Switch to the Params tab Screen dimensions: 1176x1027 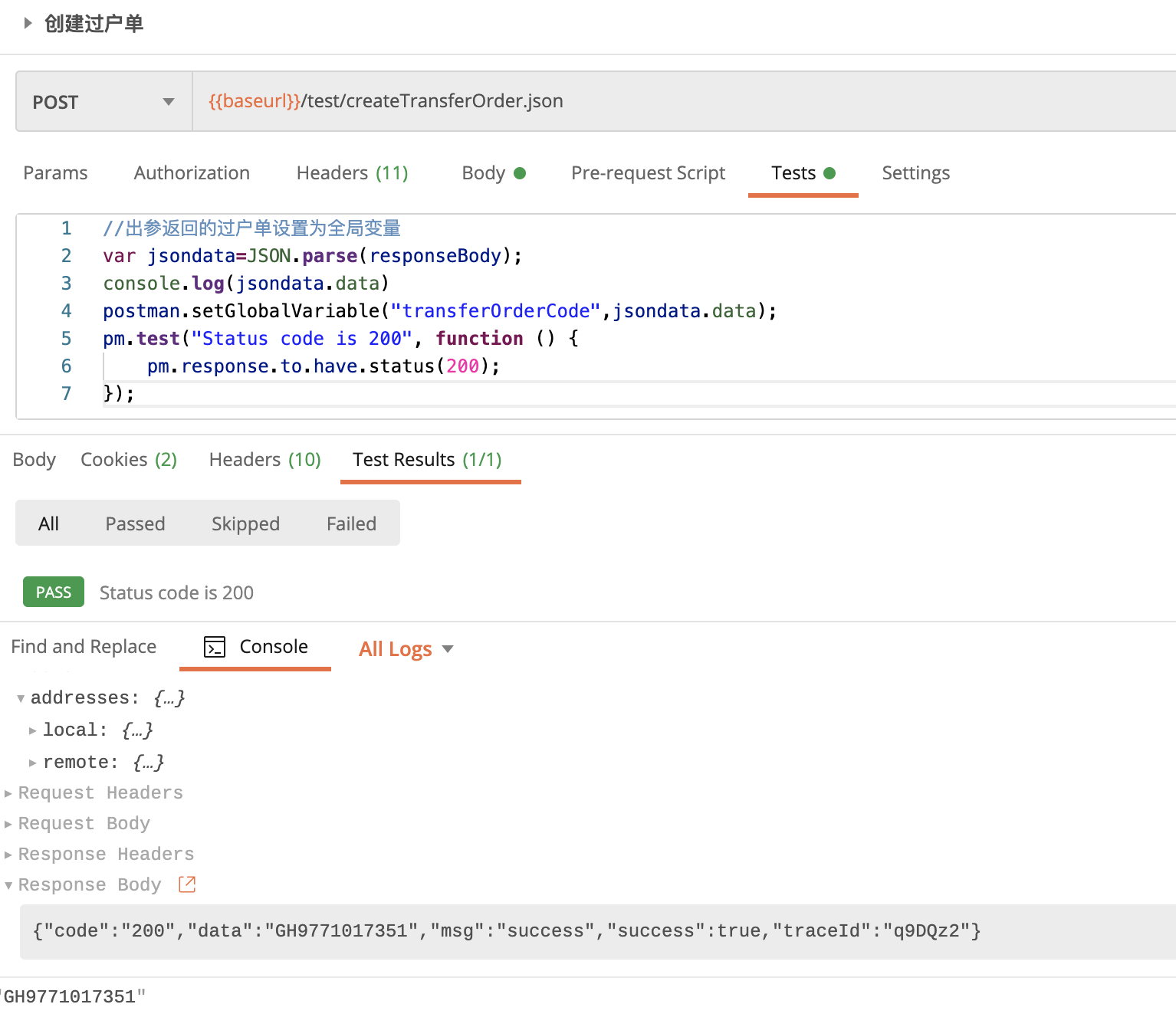pos(55,173)
